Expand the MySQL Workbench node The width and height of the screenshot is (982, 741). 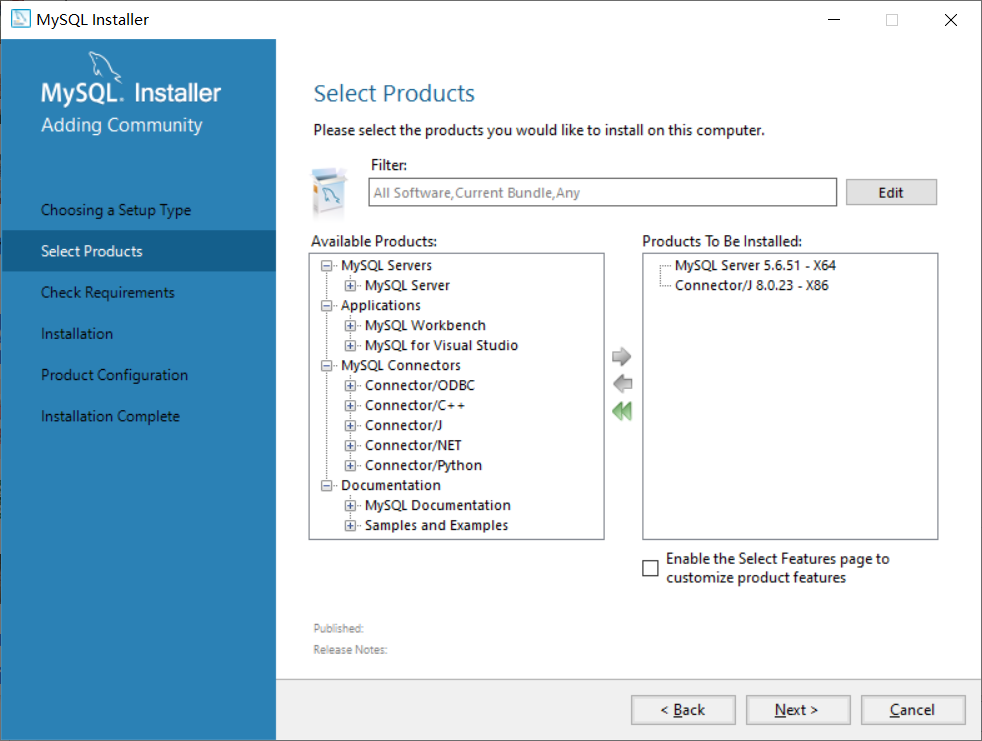(350, 326)
